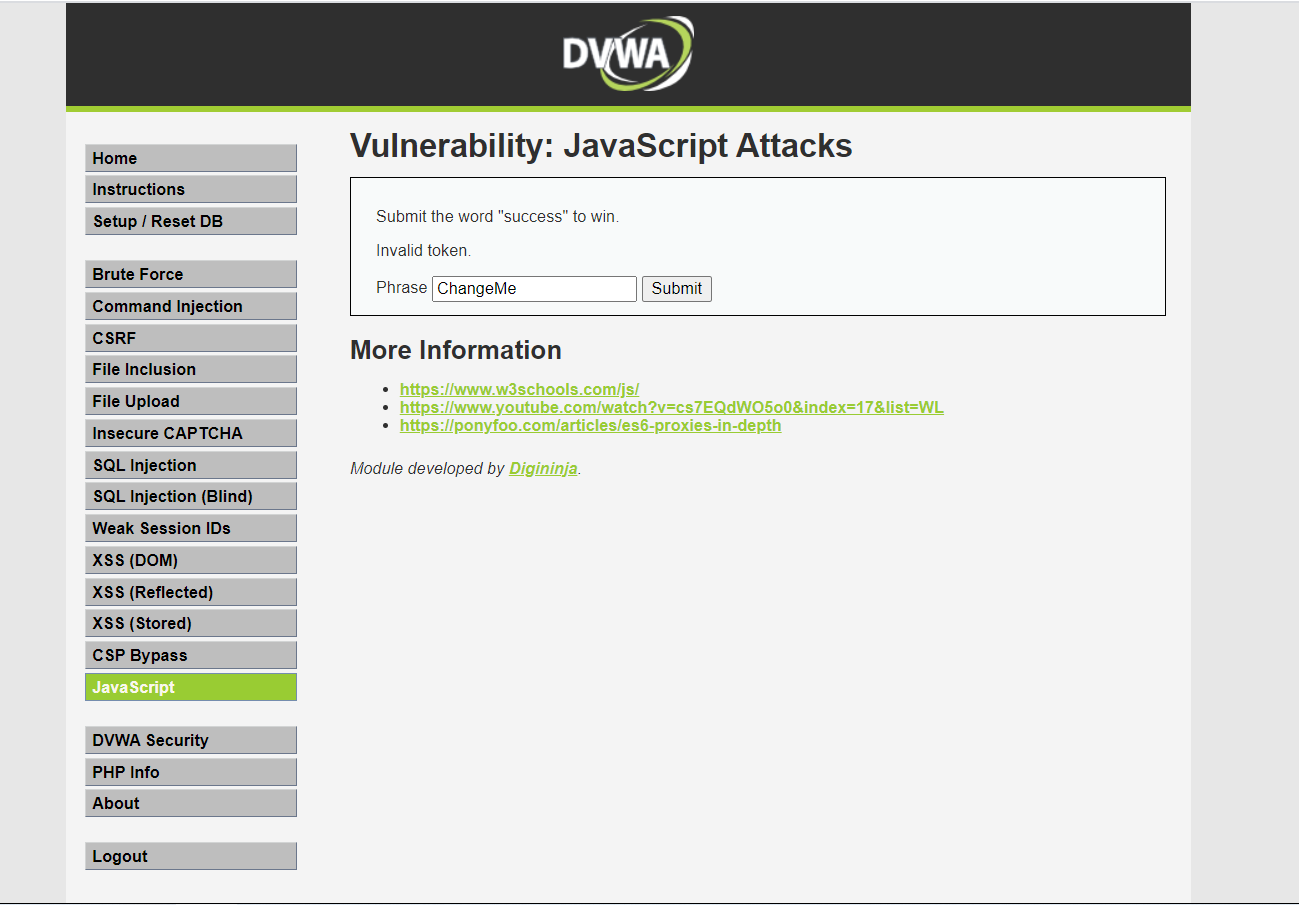The width and height of the screenshot is (1299, 905).
Task: Open the Home menu item
Action: pos(190,158)
